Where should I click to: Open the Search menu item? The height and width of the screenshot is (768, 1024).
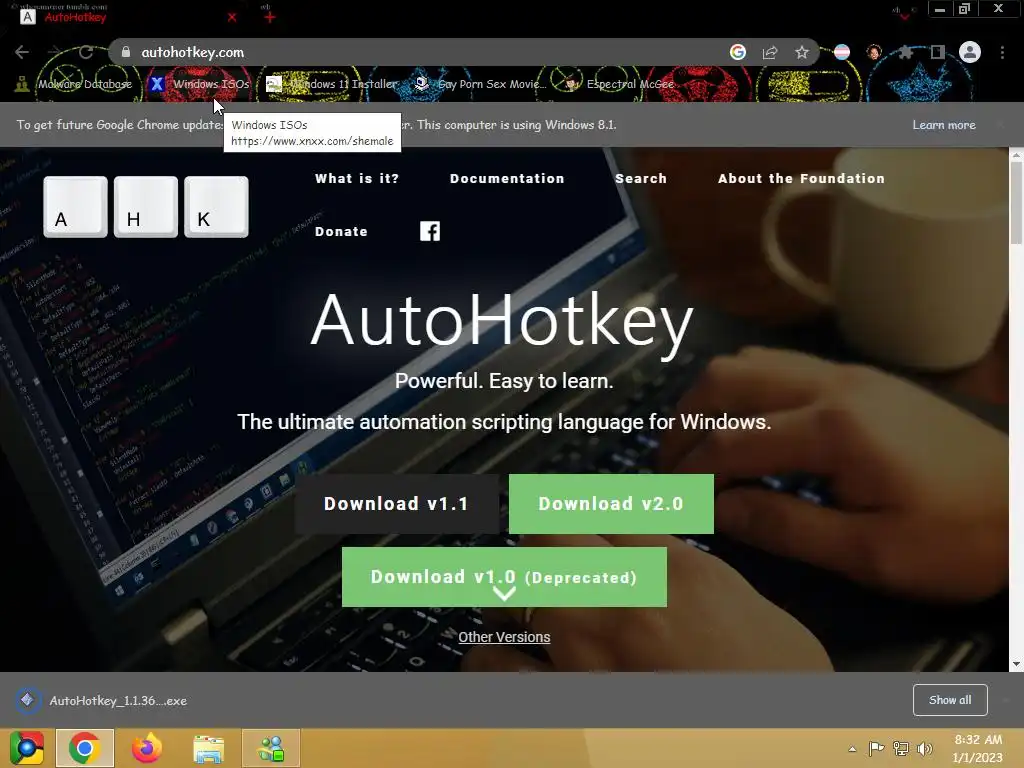(x=641, y=178)
